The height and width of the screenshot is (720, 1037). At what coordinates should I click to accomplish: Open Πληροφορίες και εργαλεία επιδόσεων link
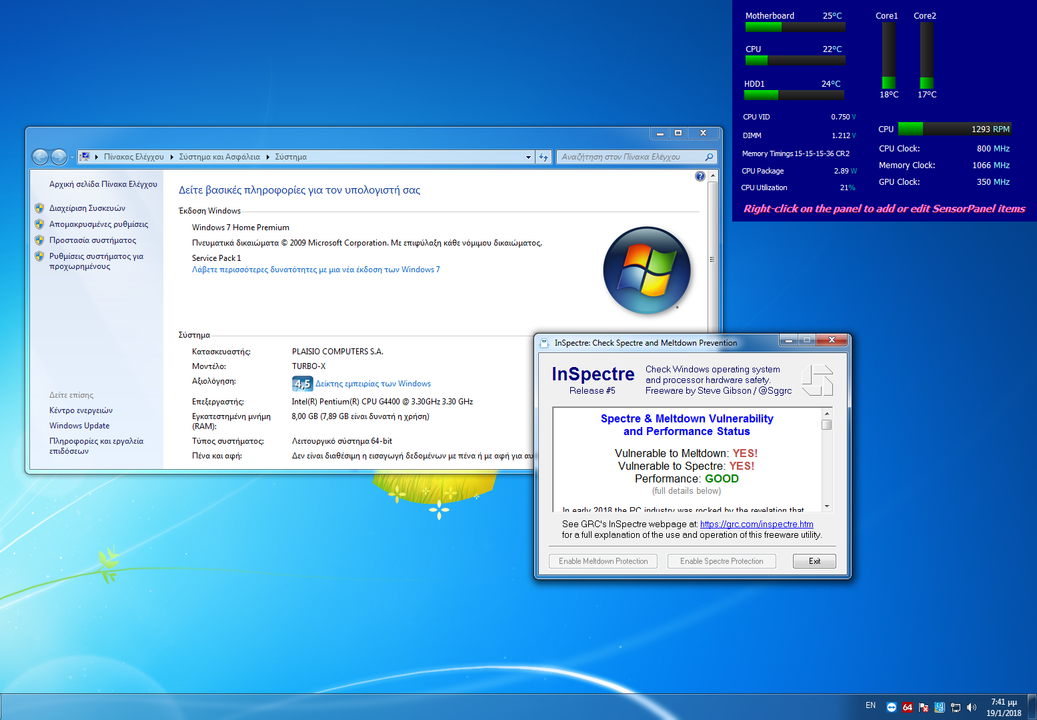[96, 446]
